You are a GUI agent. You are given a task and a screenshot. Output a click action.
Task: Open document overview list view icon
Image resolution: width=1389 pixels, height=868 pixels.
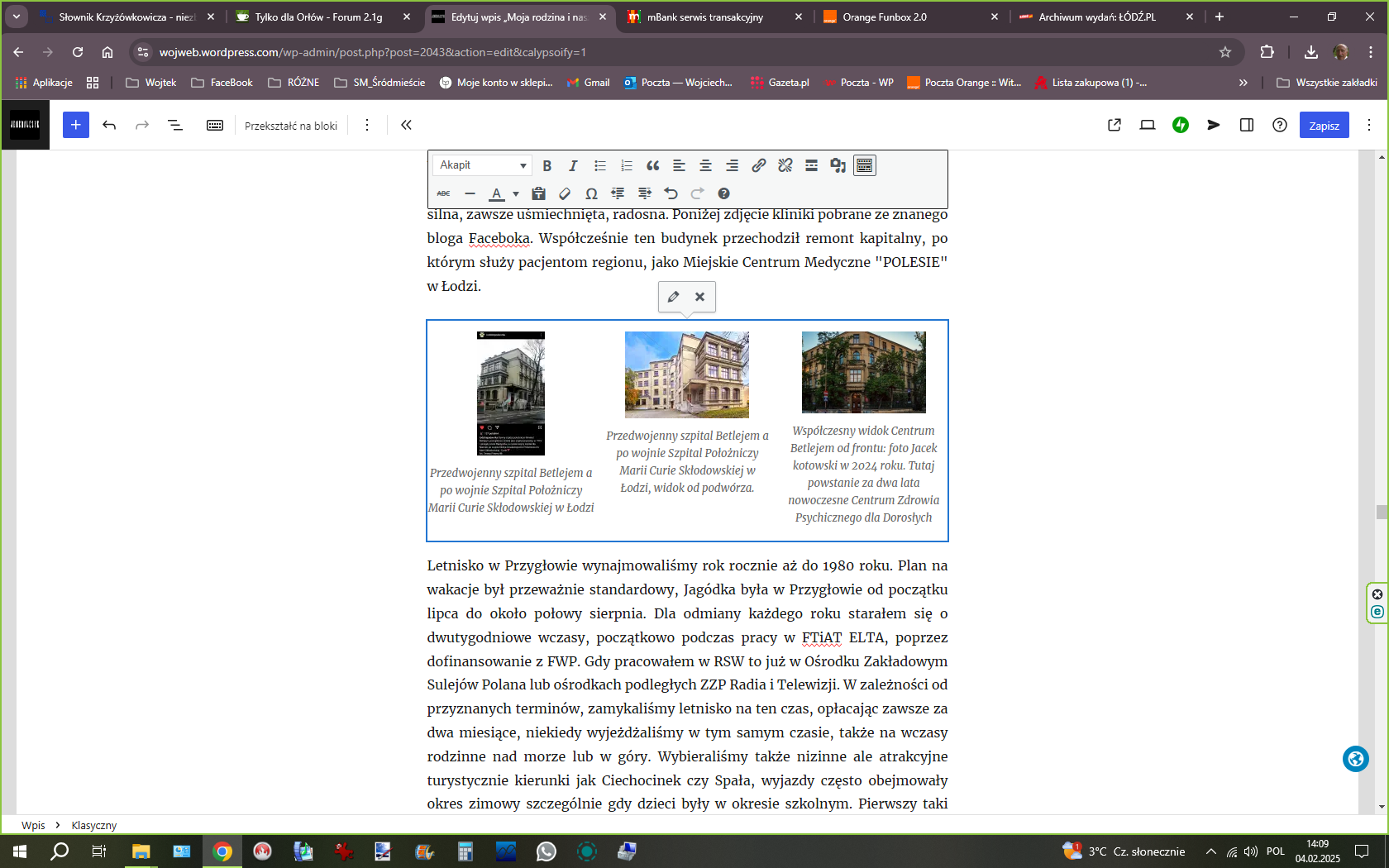[x=175, y=125]
